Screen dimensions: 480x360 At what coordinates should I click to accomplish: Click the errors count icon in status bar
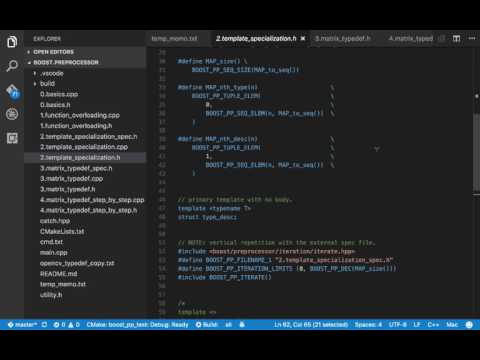coord(59,324)
